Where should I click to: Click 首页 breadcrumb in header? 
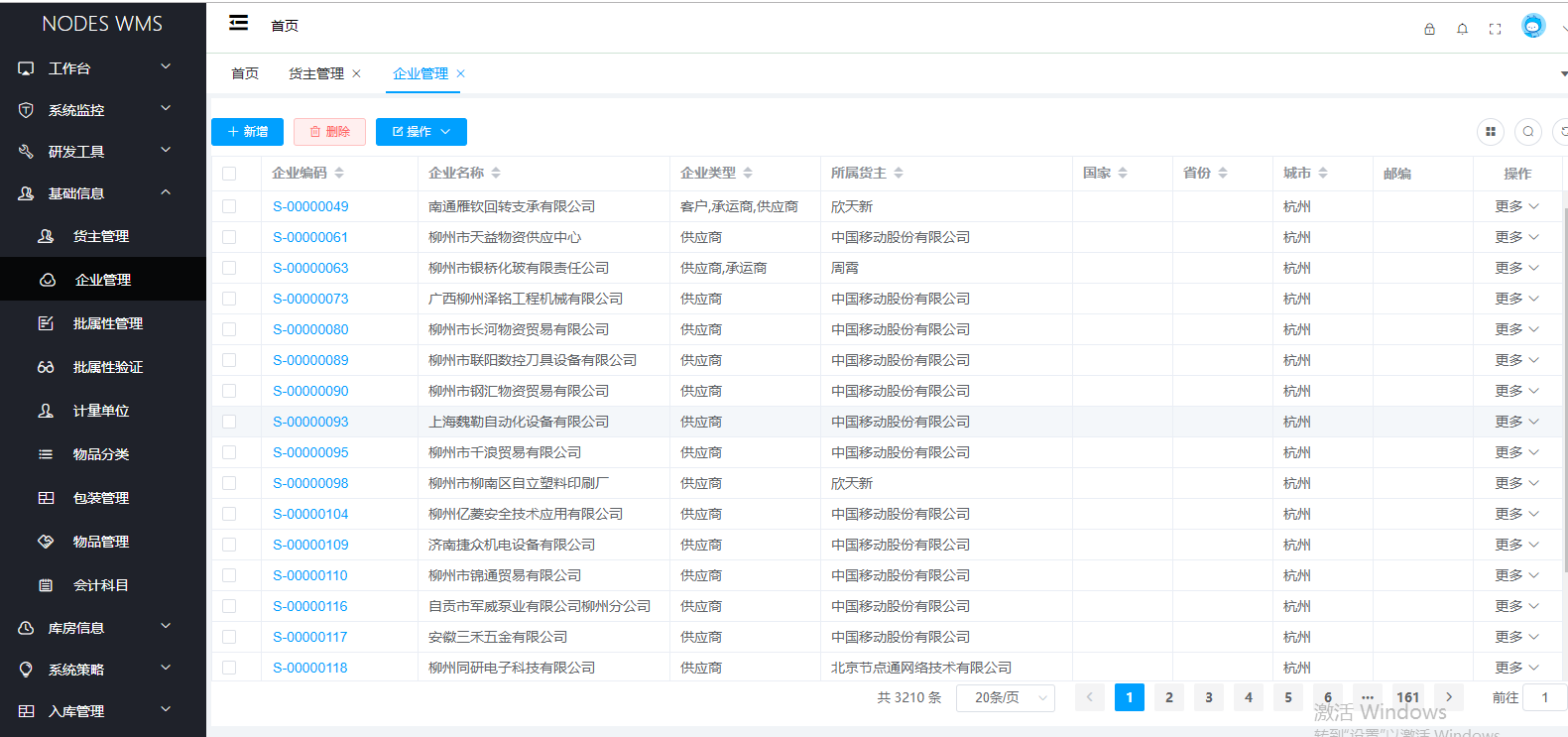point(285,26)
